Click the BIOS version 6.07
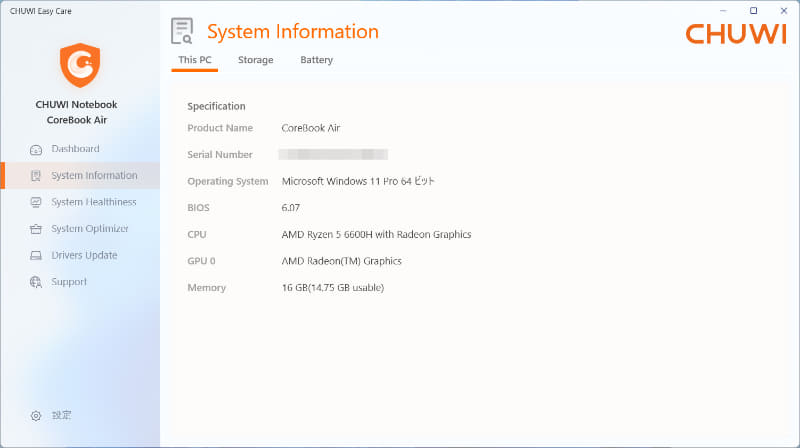This screenshot has height=448, width=800. (291, 208)
